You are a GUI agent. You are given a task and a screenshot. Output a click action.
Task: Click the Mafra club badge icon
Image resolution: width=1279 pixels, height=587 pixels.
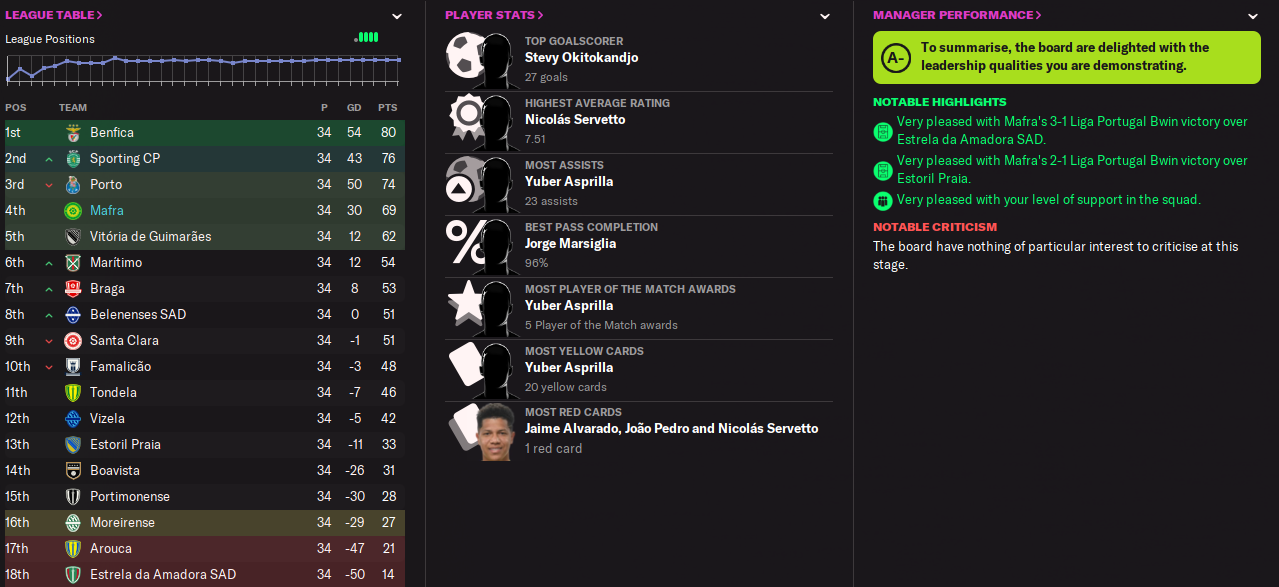click(x=73, y=210)
